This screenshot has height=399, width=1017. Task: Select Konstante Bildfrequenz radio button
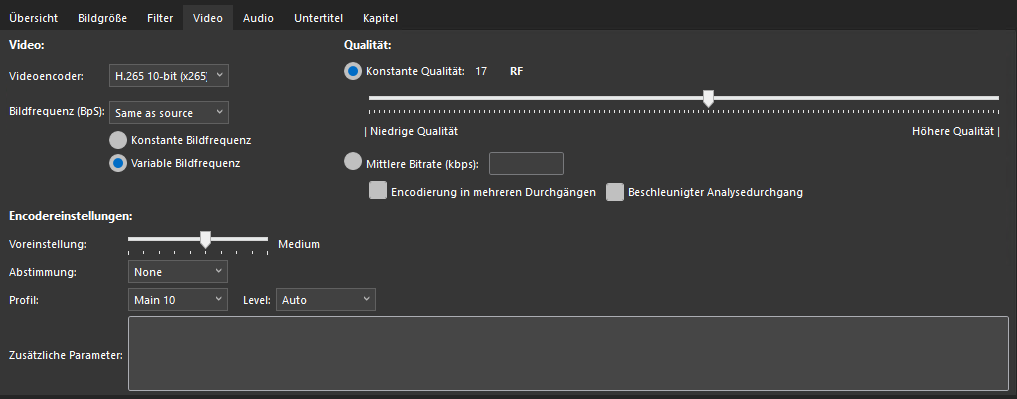point(117,140)
